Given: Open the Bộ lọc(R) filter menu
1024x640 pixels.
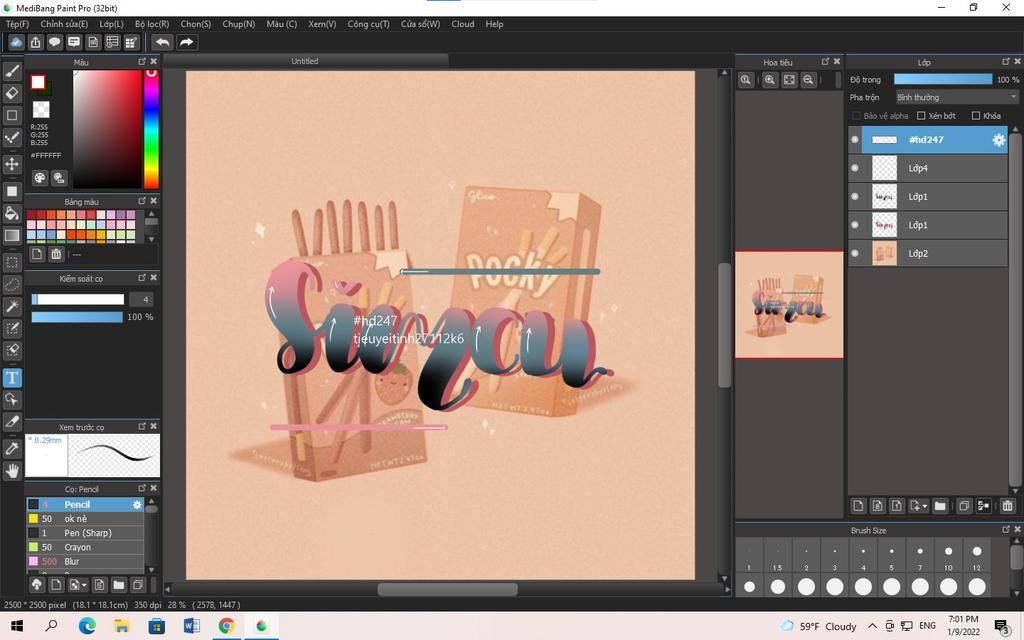Looking at the screenshot, I should 152,24.
